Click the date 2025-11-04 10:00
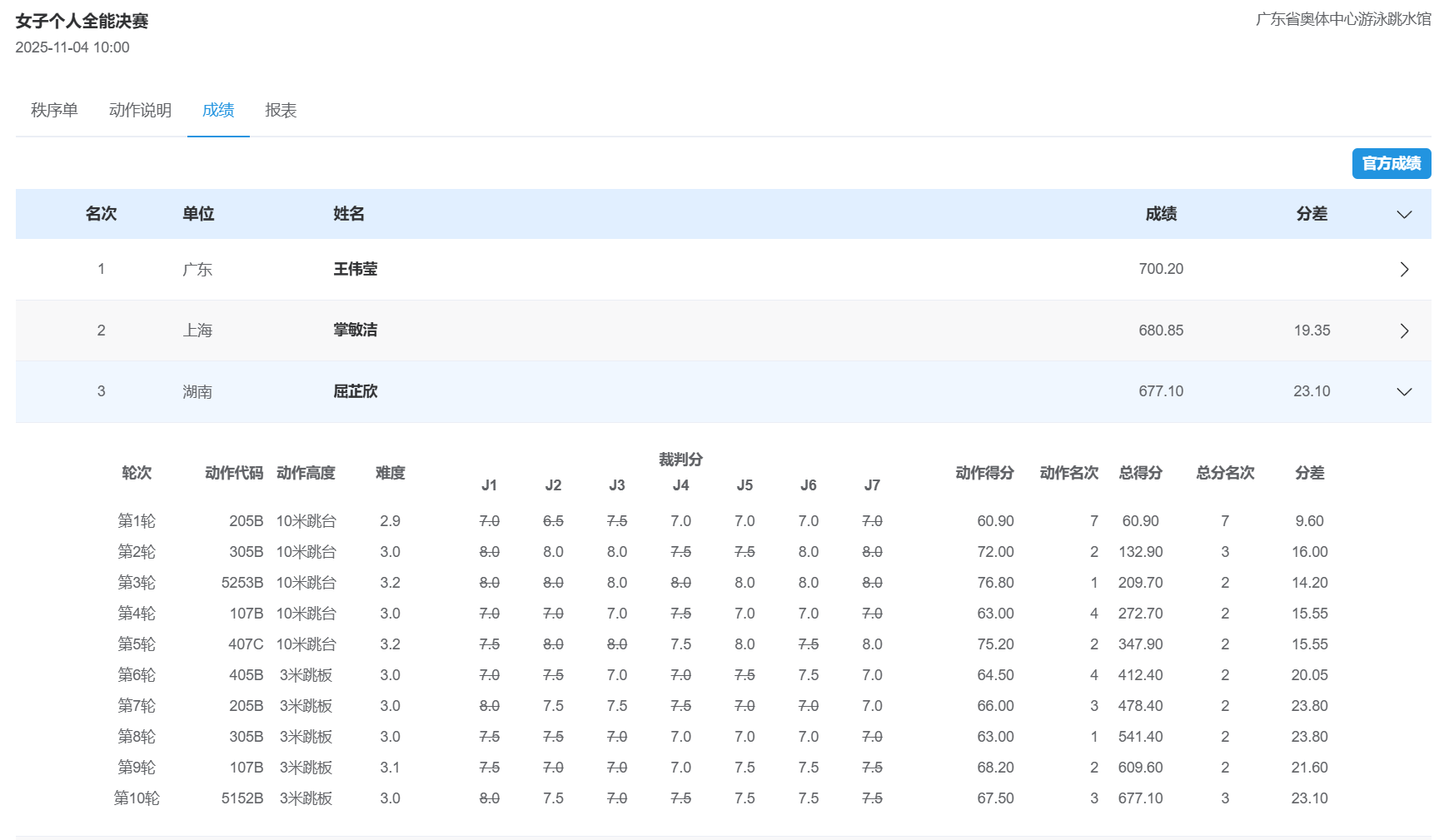Image resolution: width=1444 pixels, height=840 pixels. point(72,47)
